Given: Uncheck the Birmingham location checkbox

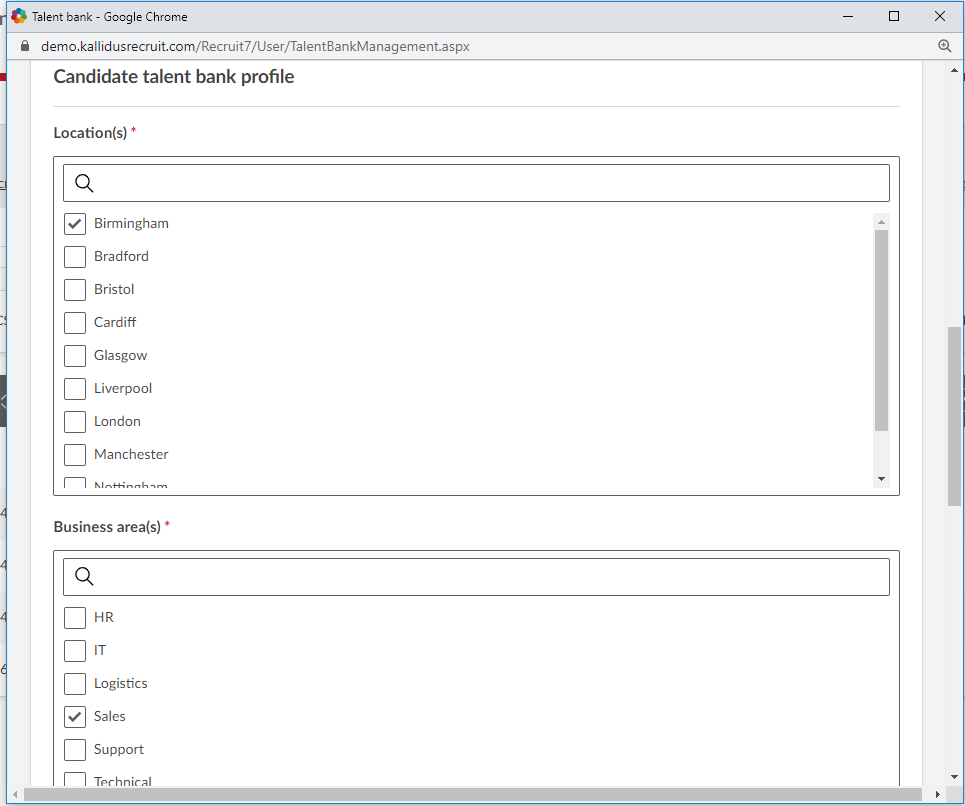Looking at the screenshot, I should click(75, 224).
